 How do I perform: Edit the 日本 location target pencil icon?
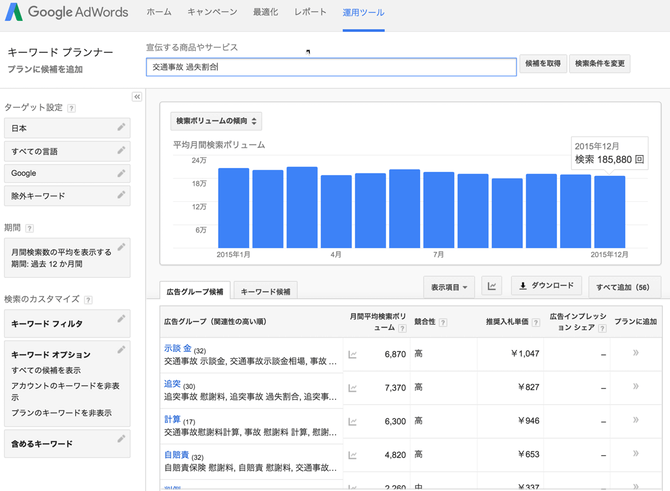pos(121,127)
